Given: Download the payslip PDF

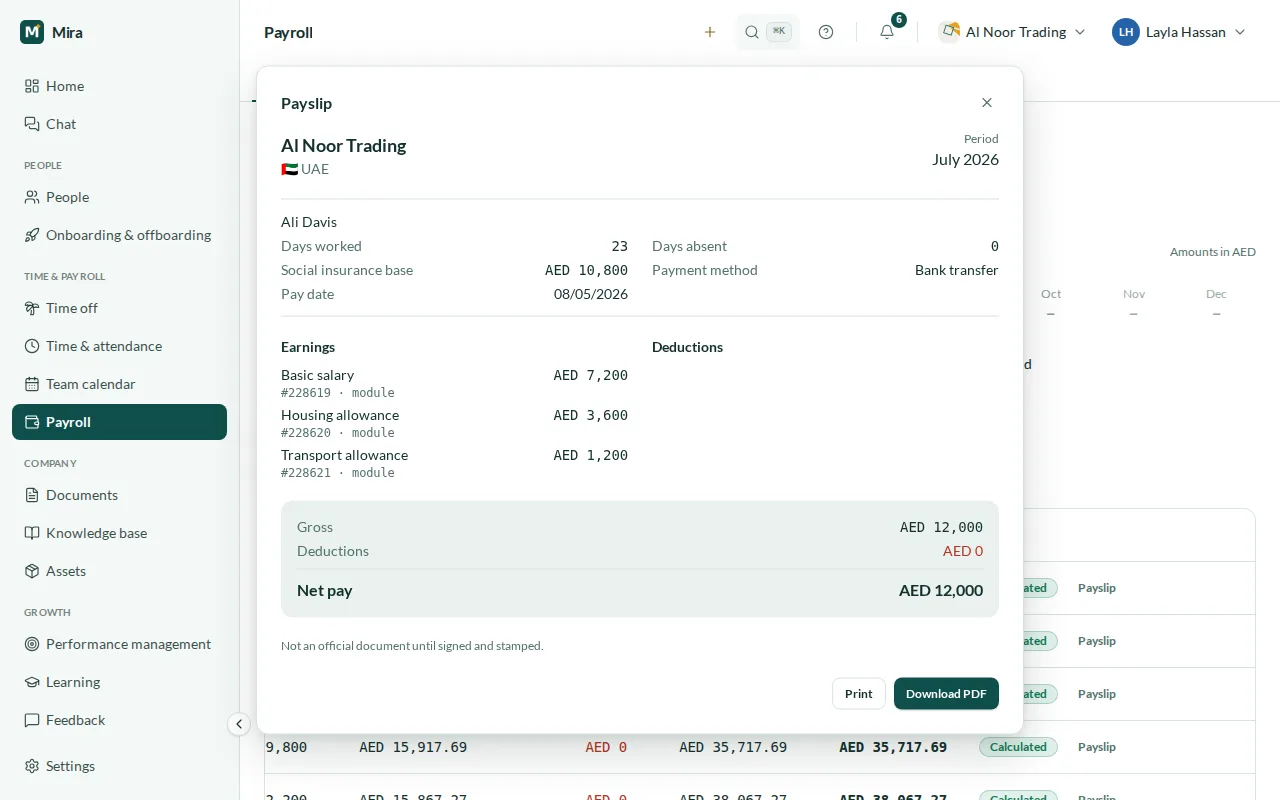Looking at the screenshot, I should 946,694.
